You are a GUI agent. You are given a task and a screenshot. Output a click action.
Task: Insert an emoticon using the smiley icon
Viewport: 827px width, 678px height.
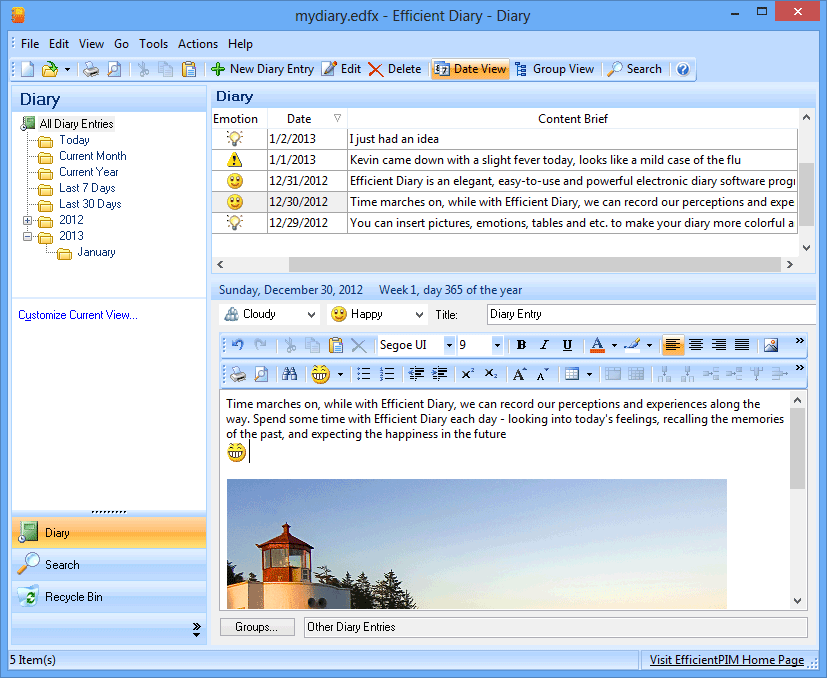coord(320,374)
